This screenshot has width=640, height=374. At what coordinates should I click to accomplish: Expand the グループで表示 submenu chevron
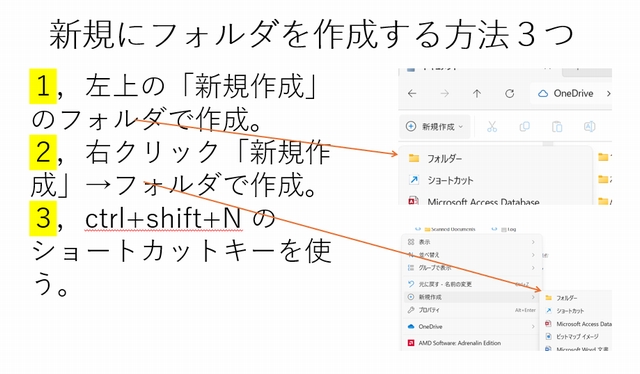[x=533, y=268]
